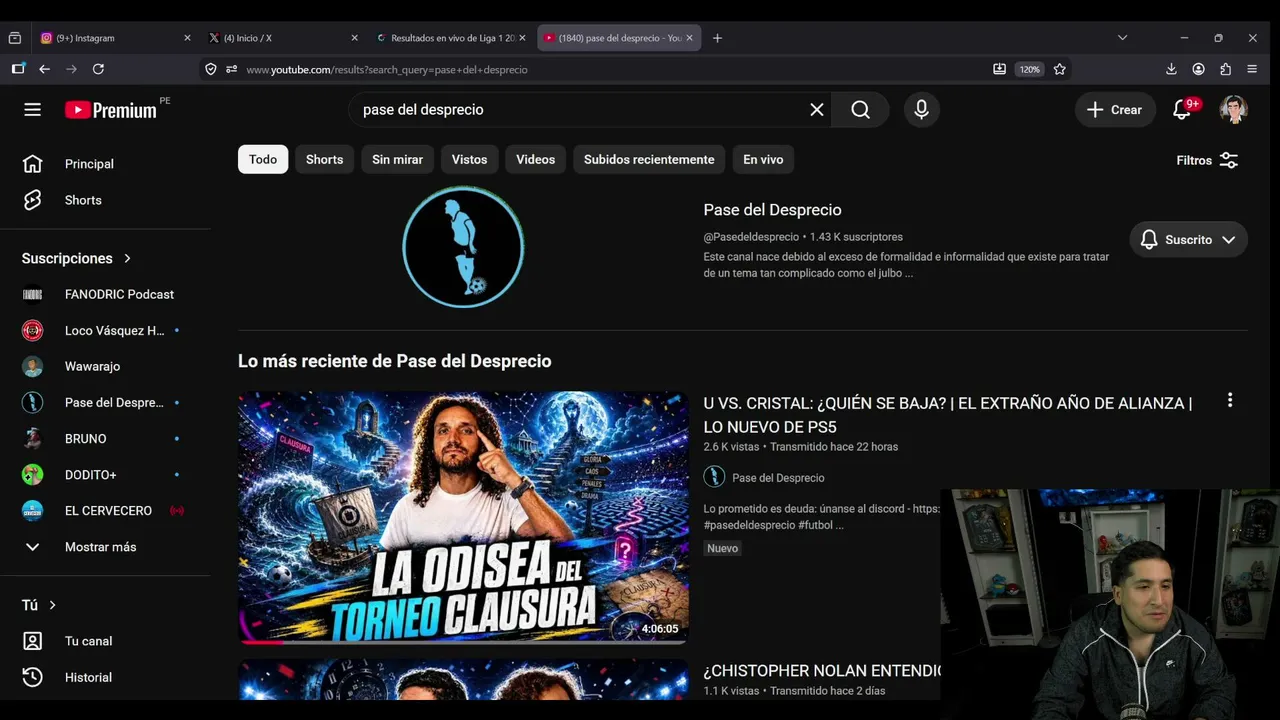Switch to the Resultados en vivo Liga 1 tab
The width and height of the screenshot is (1280, 720).
coord(450,38)
